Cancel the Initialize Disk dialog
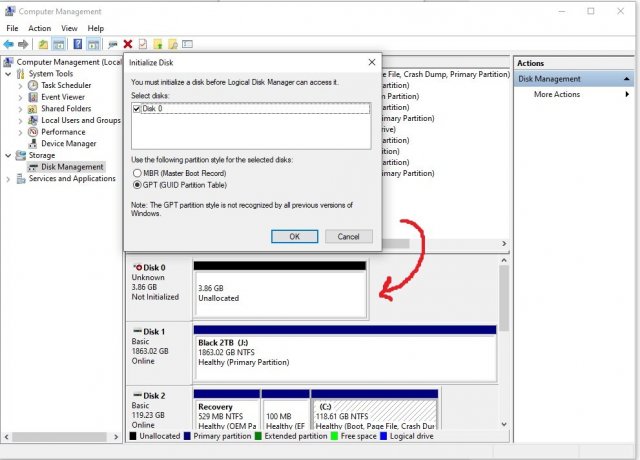This screenshot has height=460, width=640. tap(348, 236)
